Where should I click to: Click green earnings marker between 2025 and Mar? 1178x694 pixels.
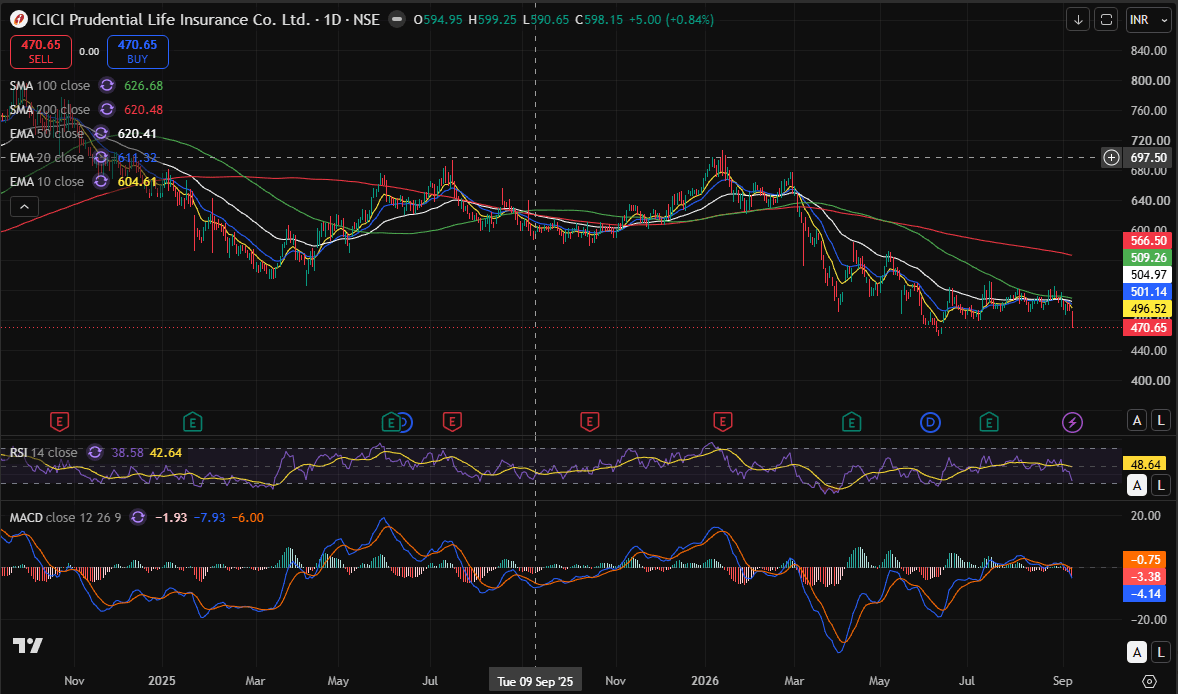(x=192, y=422)
